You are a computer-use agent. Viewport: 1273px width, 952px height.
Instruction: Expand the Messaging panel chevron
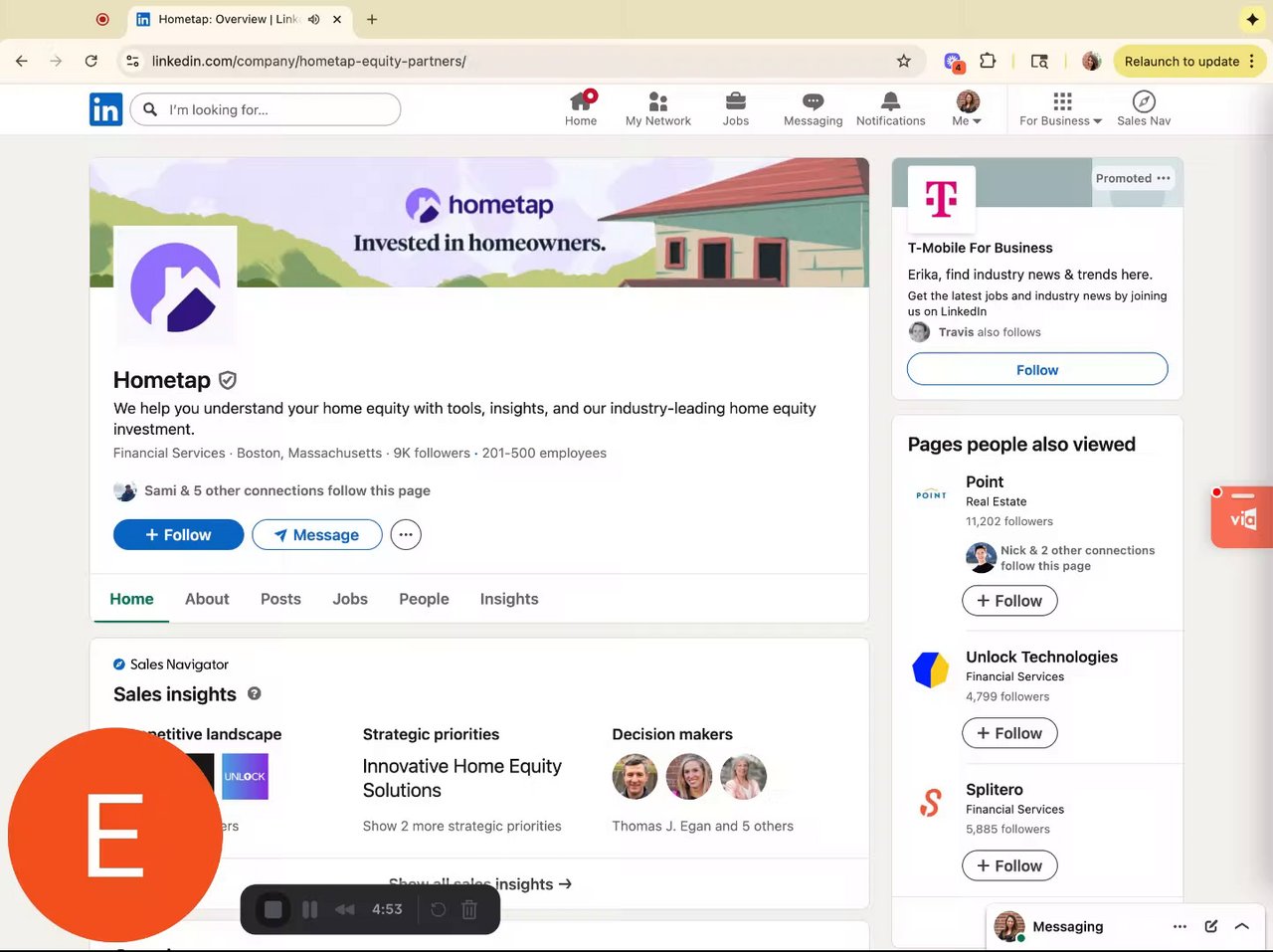pyautogui.click(x=1242, y=926)
